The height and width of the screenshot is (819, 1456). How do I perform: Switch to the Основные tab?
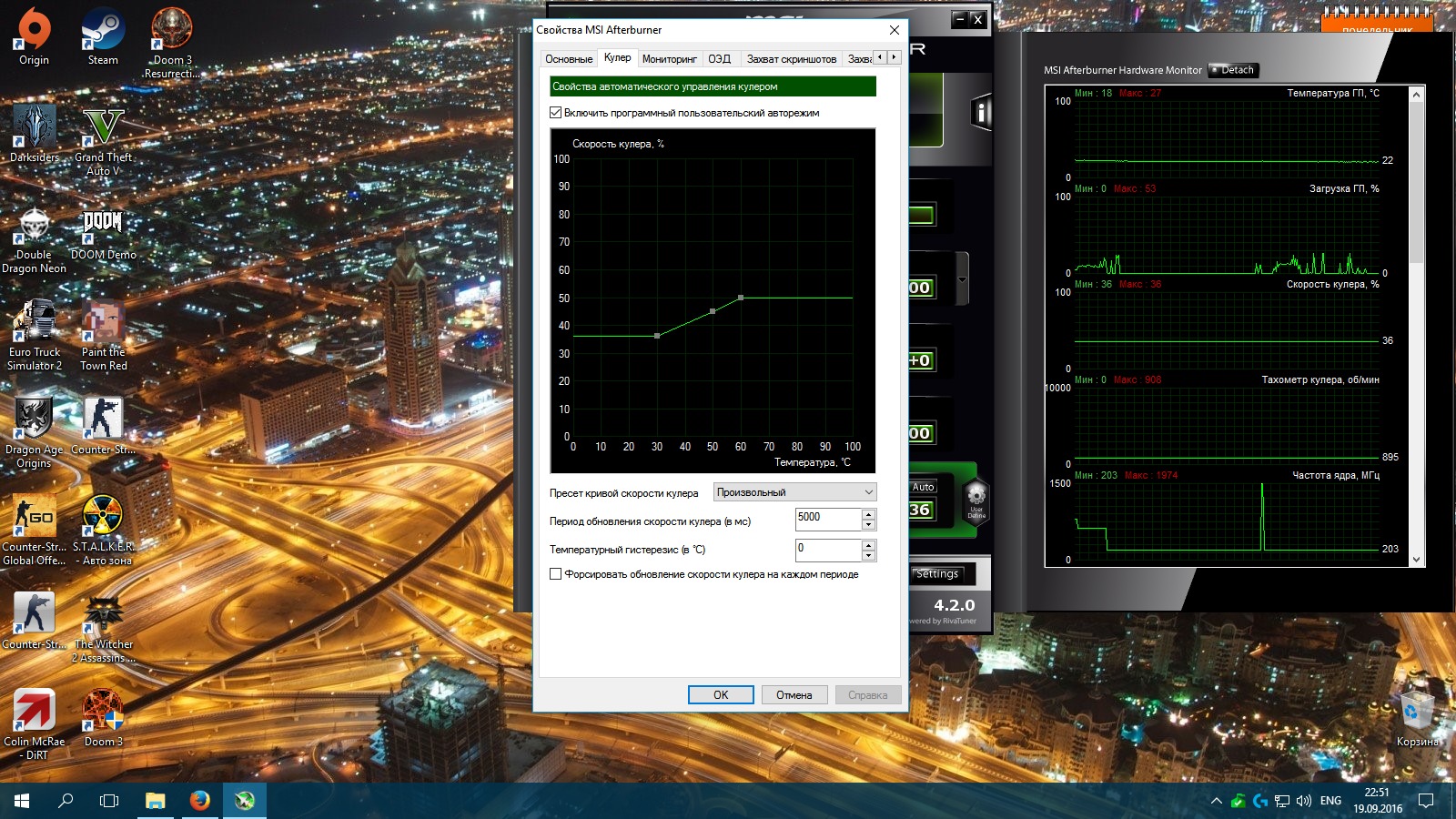[x=569, y=59]
